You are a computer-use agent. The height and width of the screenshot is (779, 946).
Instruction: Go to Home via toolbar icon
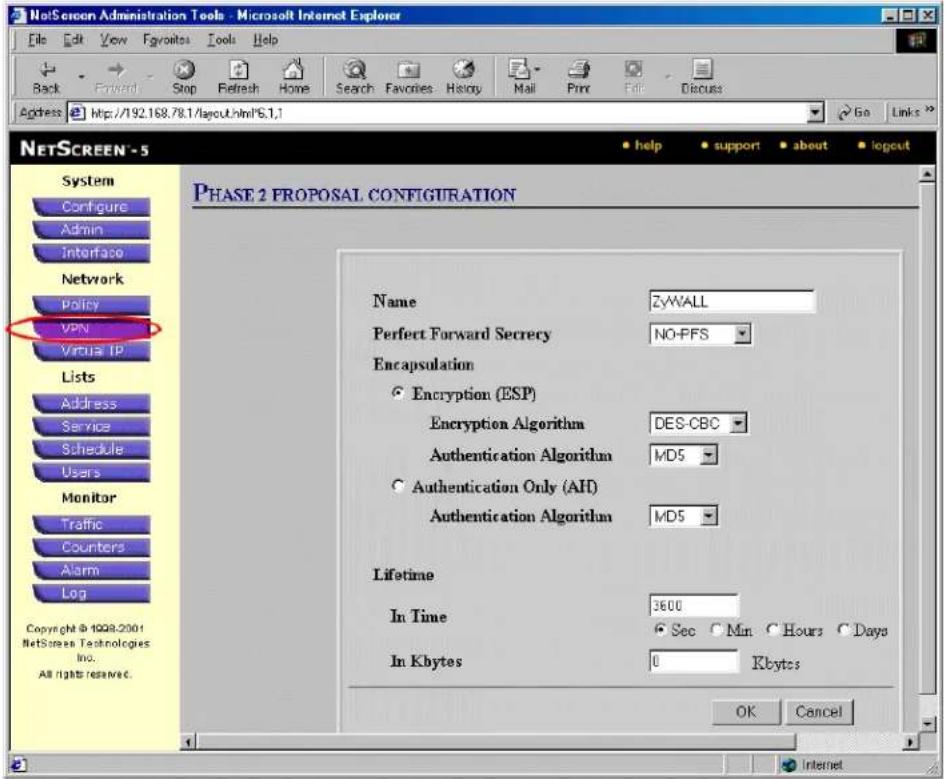click(294, 69)
